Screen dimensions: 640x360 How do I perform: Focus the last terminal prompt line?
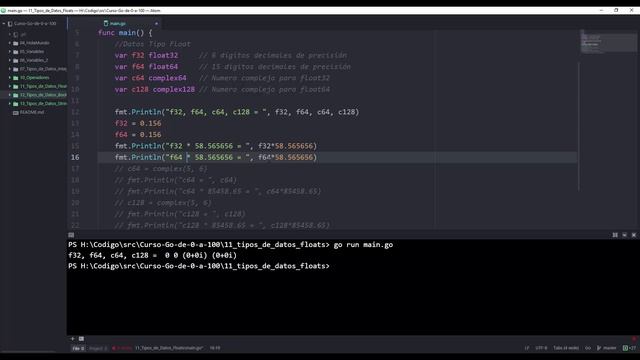click(199, 266)
